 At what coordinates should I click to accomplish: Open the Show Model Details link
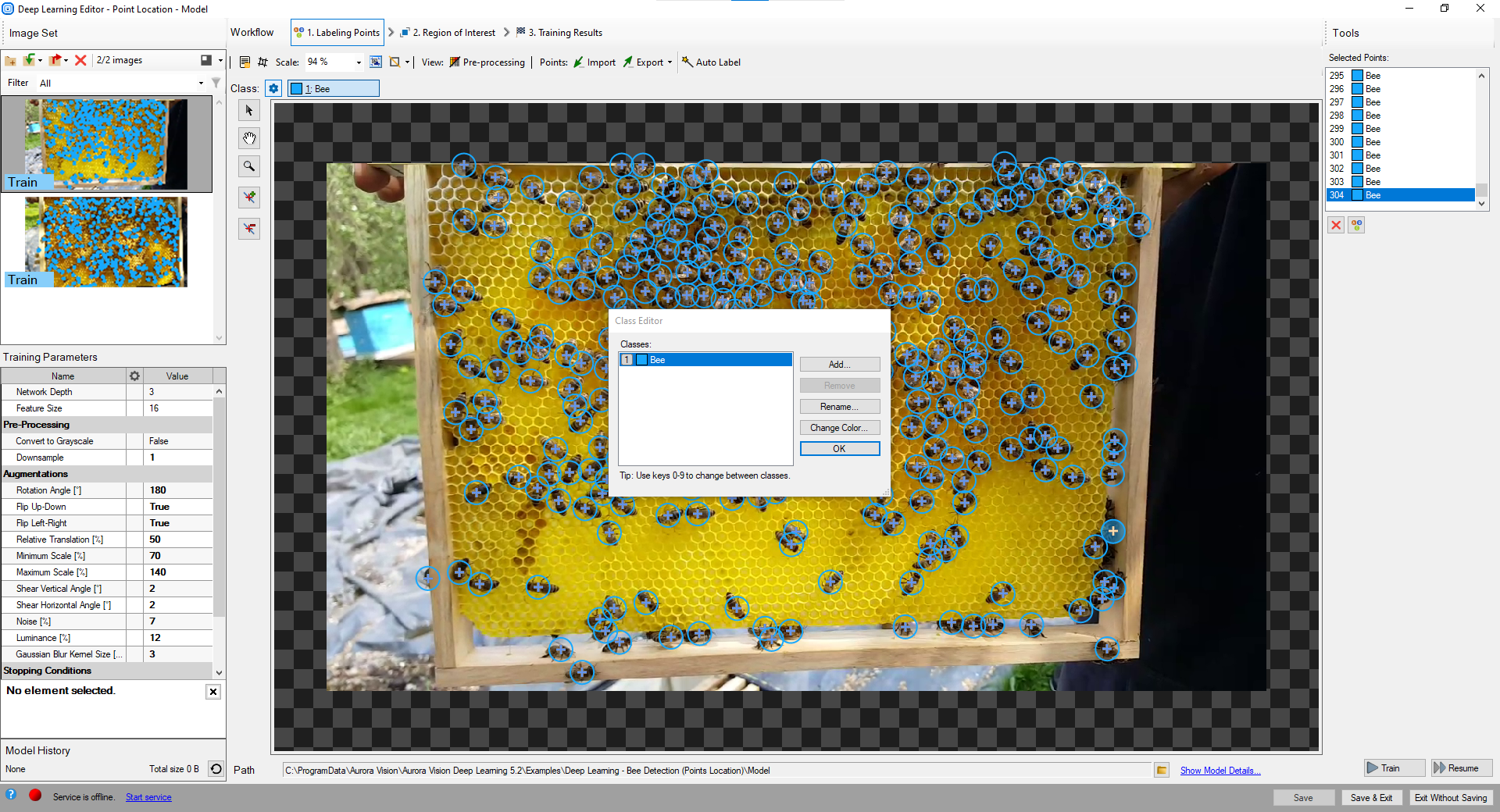pyautogui.click(x=1220, y=771)
